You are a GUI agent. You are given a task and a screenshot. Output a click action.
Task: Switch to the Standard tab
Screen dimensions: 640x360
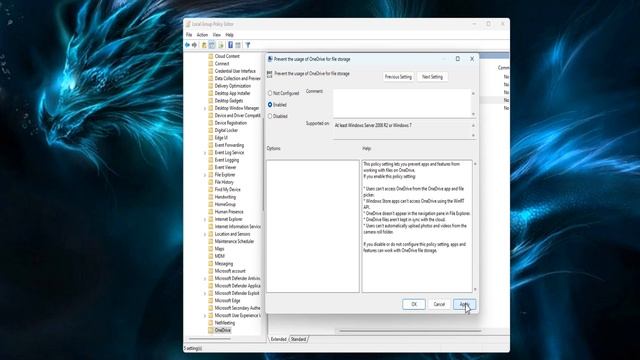click(x=298, y=339)
